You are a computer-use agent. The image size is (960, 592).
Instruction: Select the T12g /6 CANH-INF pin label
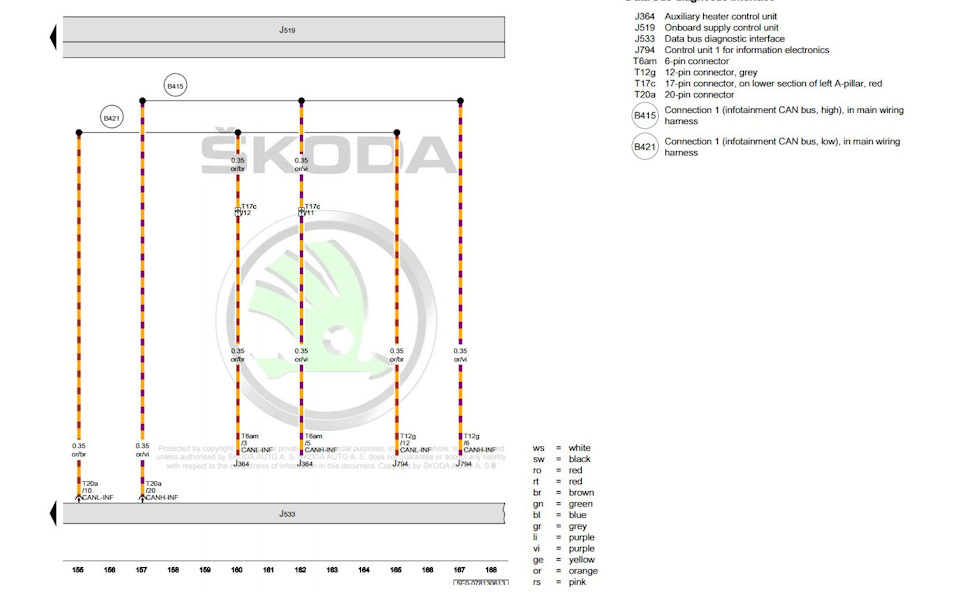click(479, 443)
